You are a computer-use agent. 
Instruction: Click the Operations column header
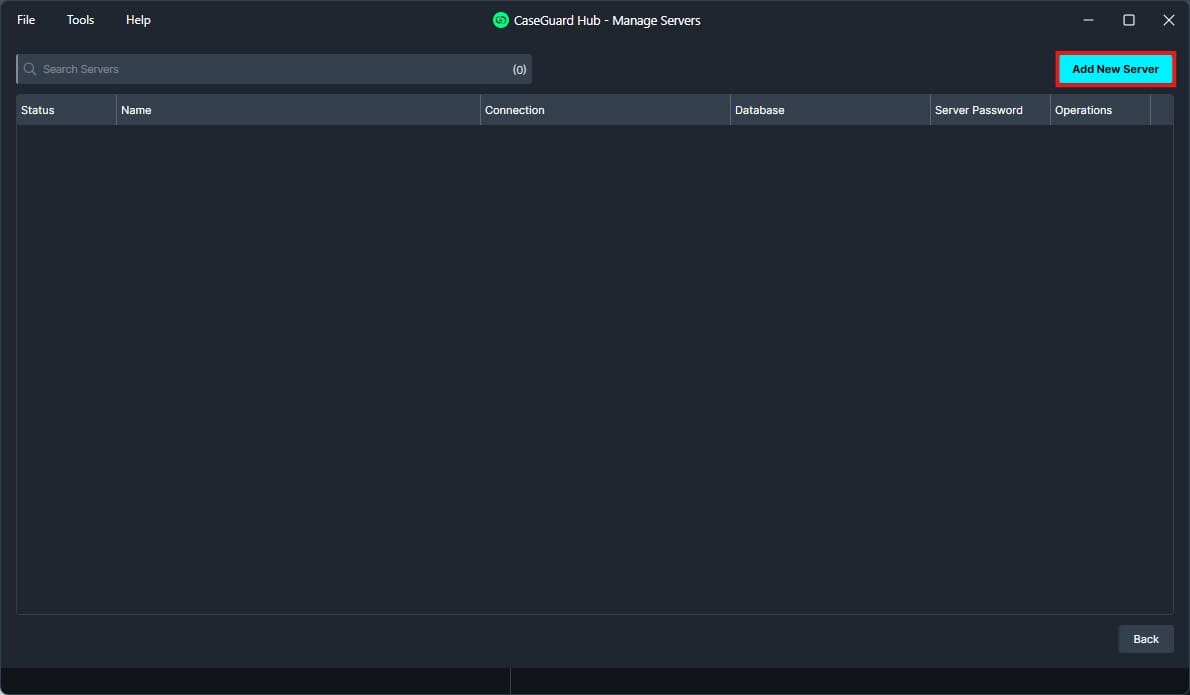click(x=1100, y=110)
